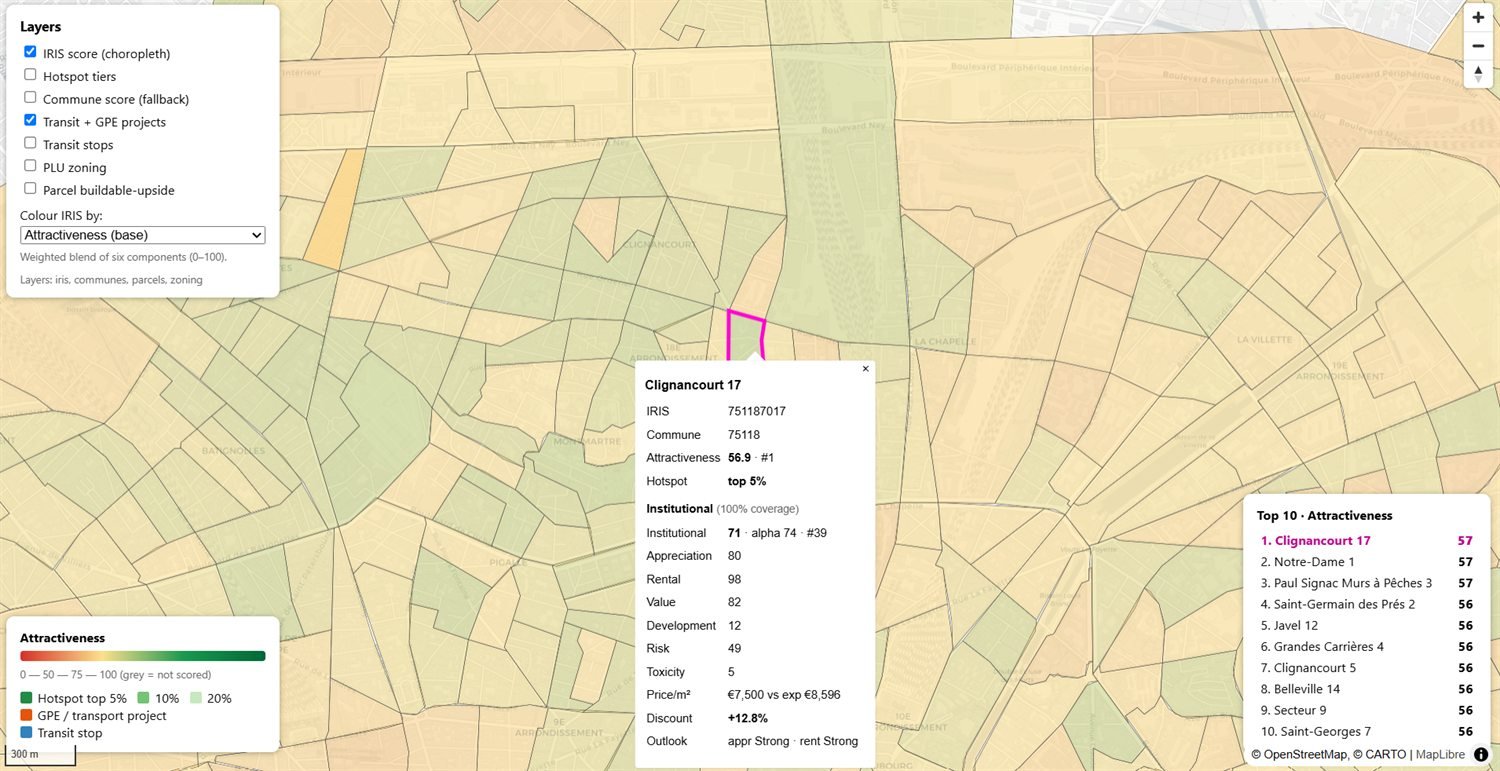Image resolution: width=1500 pixels, height=771 pixels.
Task: Select Clignancourt 17 in Top 10 list
Action: point(1365,541)
